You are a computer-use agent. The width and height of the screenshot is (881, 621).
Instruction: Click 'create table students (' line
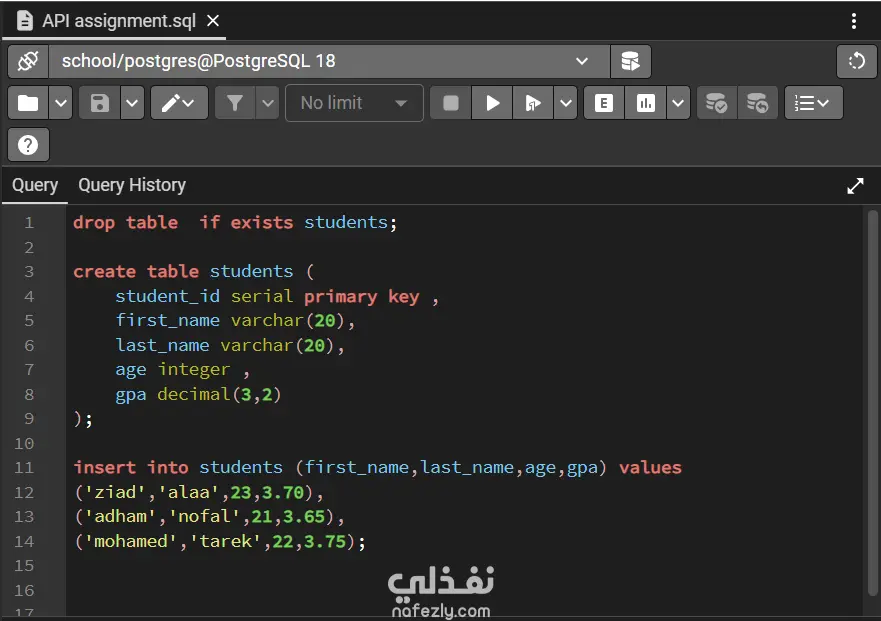click(193, 272)
